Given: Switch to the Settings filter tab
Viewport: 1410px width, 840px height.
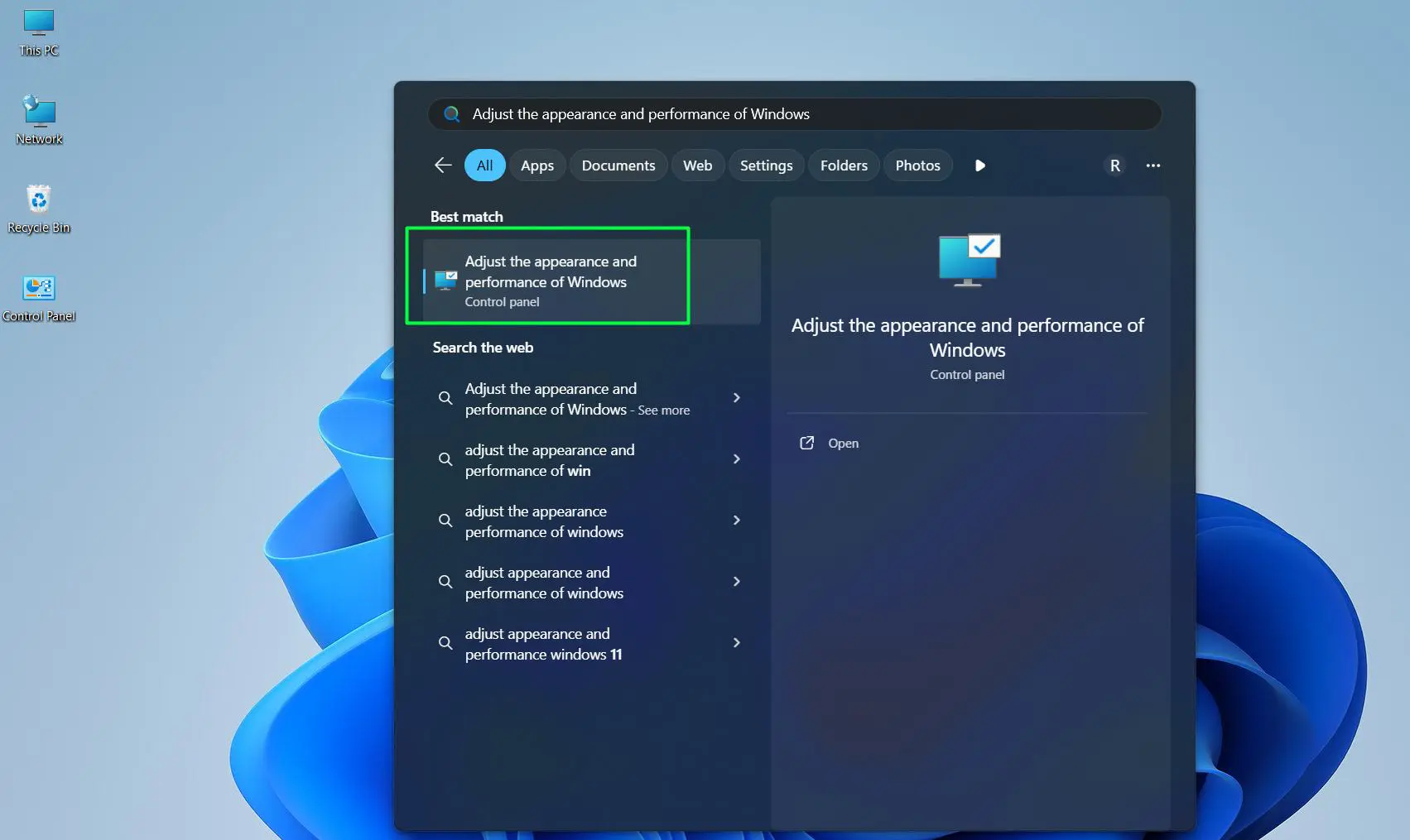Looking at the screenshot, I should click(x=766, y=165).
